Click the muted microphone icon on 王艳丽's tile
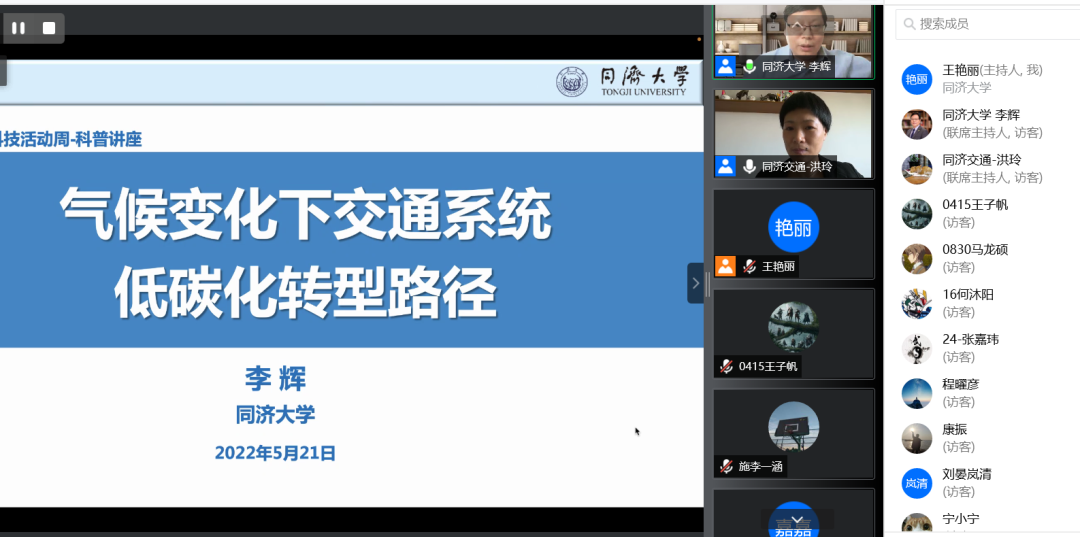 749,267
